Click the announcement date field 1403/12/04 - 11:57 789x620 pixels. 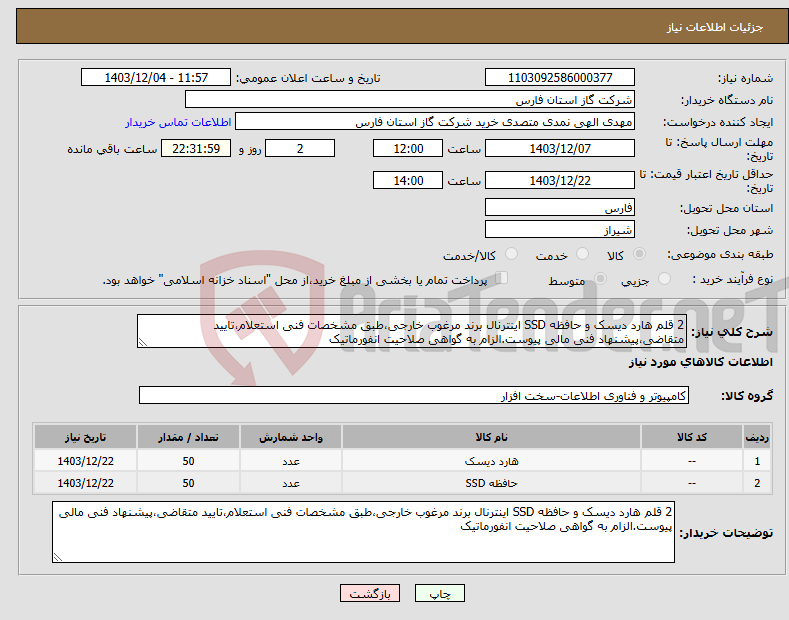[155, 78]
